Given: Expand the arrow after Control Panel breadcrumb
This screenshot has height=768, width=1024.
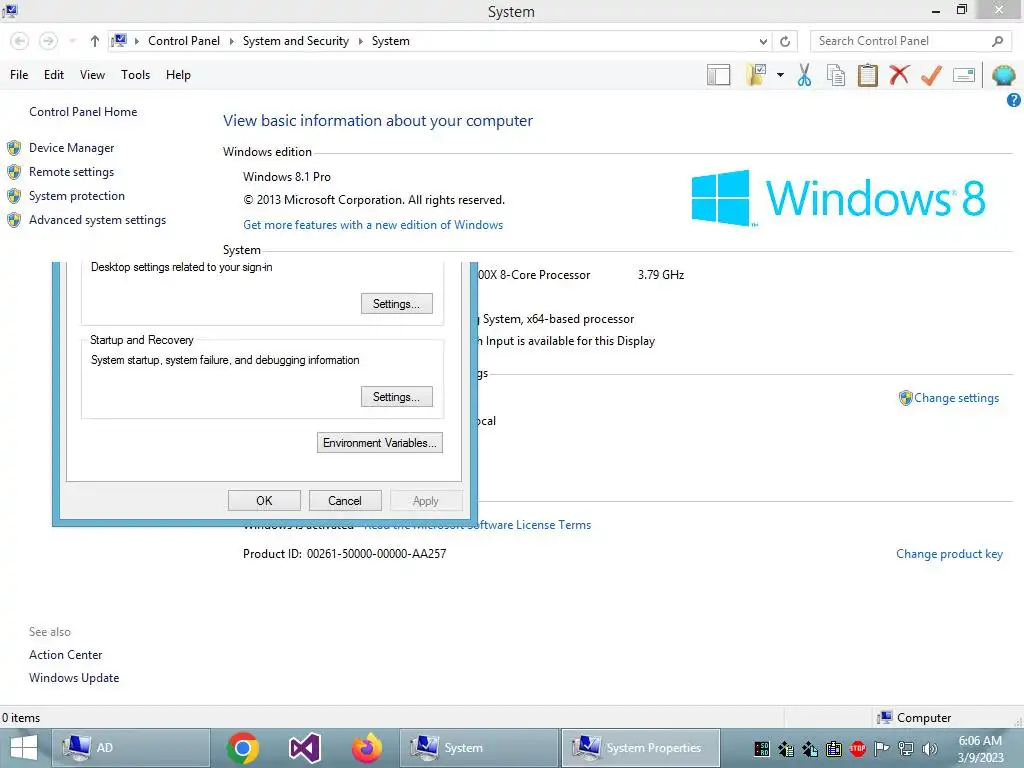Looking at the screenshot, I should (x=231, y=41).
